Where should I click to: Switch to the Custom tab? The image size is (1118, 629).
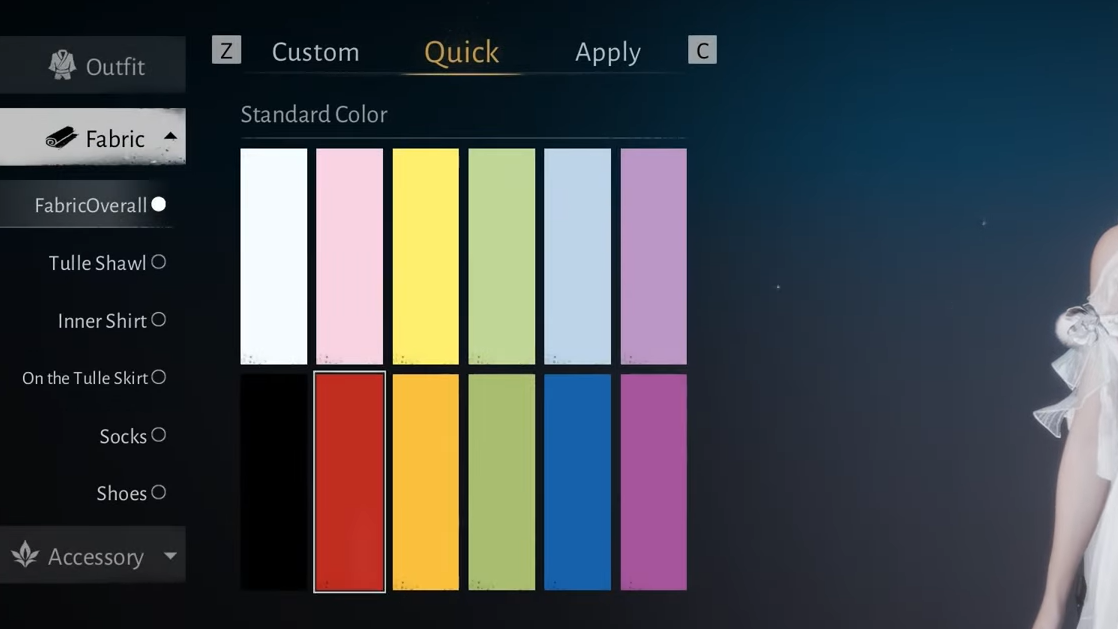(315, 52)
